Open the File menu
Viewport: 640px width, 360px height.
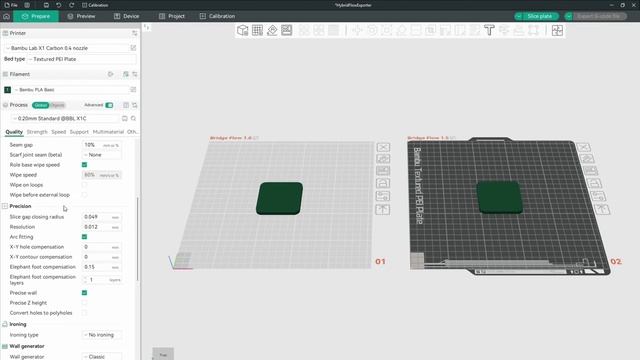[x=11, y=5]
